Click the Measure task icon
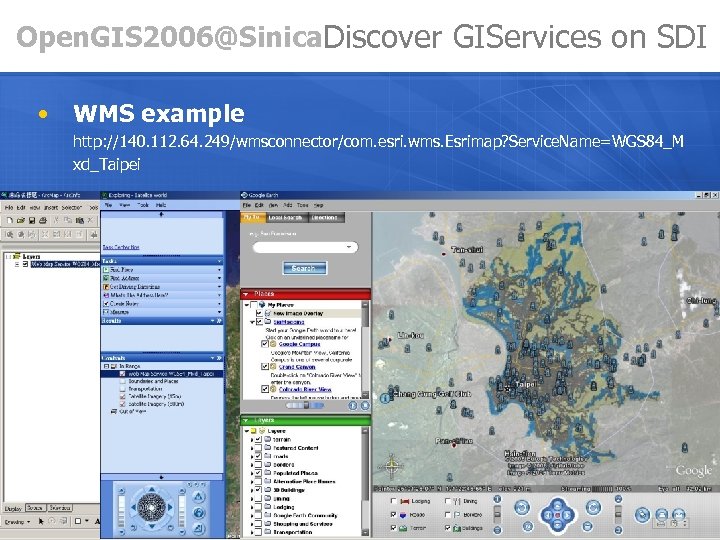 coord(106,312)
